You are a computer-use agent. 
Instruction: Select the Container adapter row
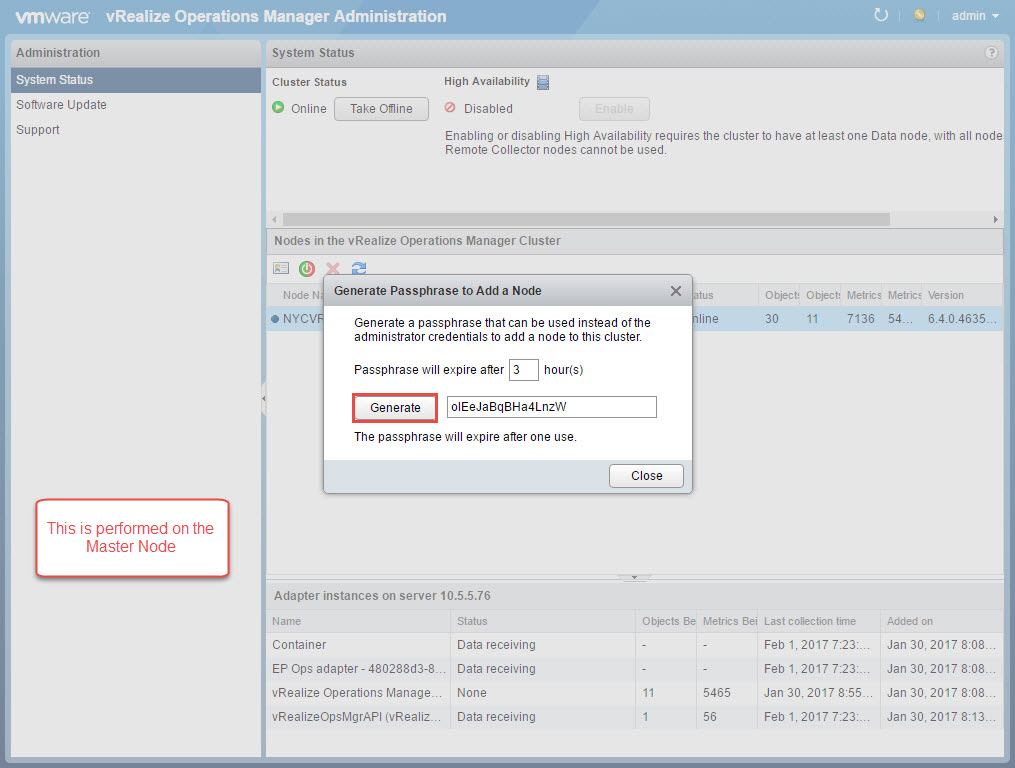pos(635,645)
